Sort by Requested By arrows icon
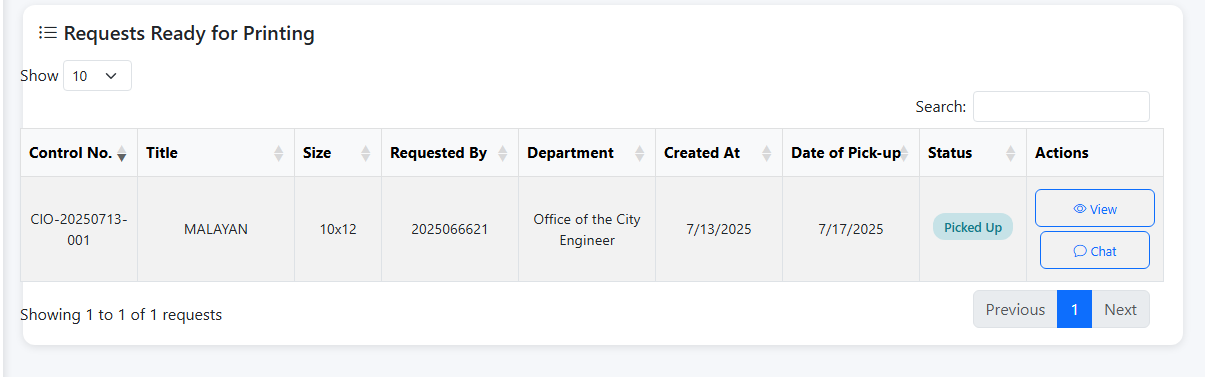 (503, 153)
